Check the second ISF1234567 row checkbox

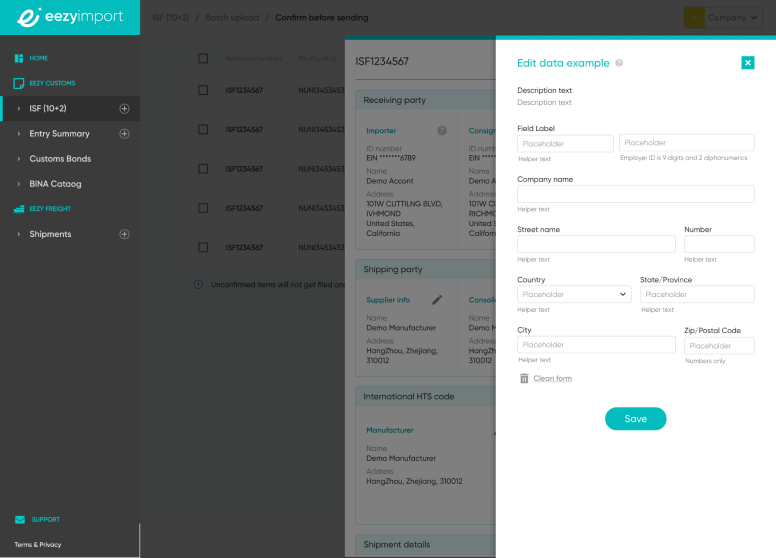point(203,129)
